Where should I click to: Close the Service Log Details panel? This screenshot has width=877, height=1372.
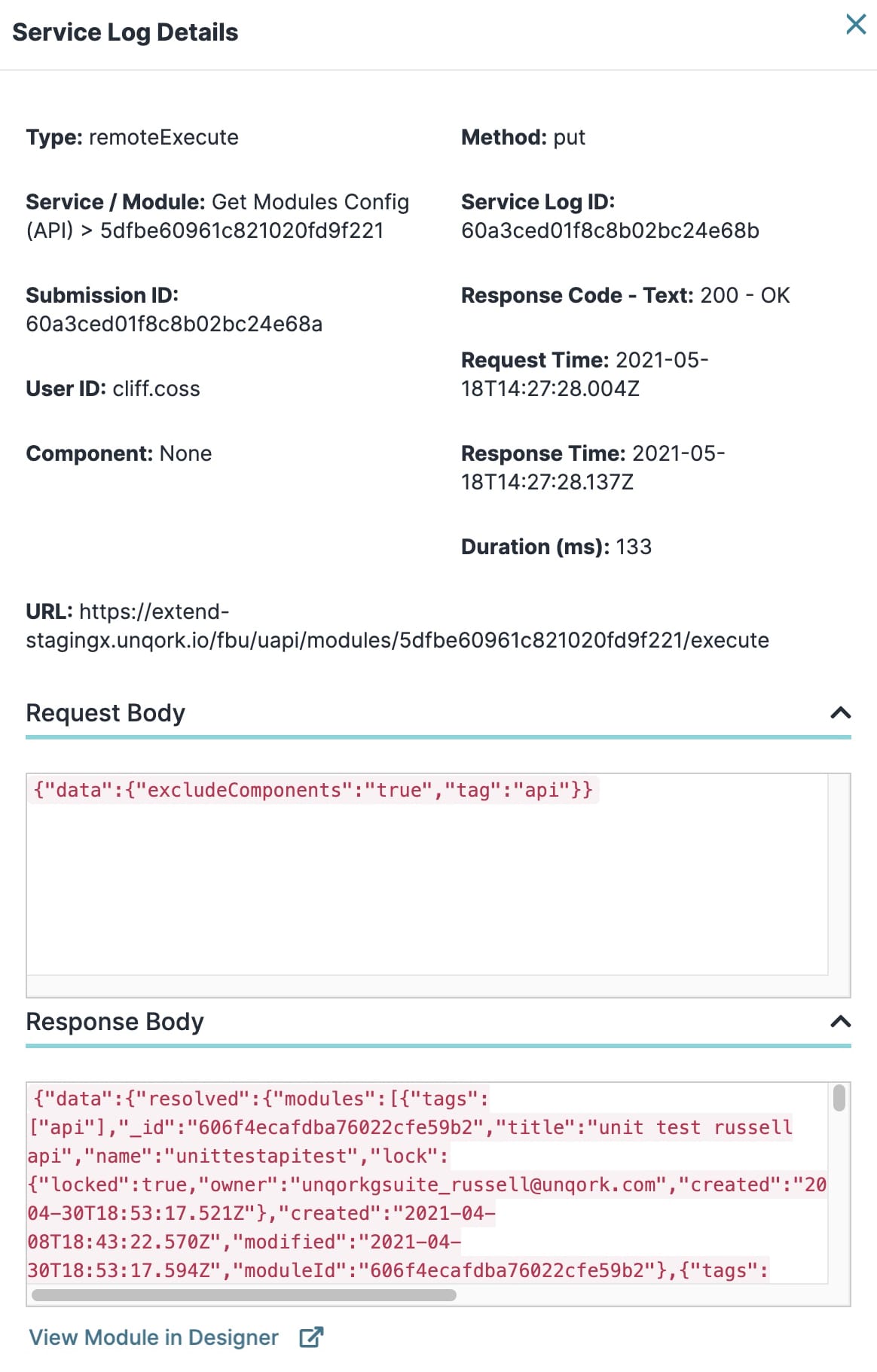pyautogui.click(x=856, y=24)
